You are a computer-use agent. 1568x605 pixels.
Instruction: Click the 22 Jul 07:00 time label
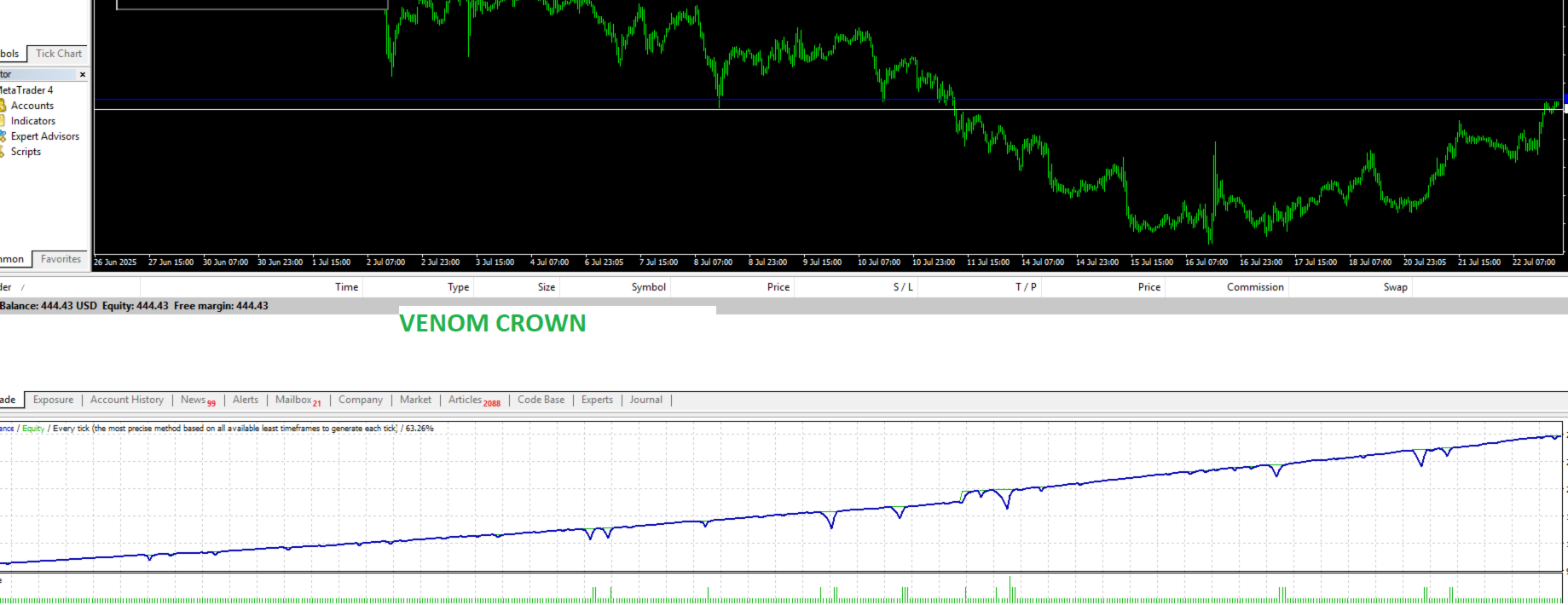(x=1534, y=262)
